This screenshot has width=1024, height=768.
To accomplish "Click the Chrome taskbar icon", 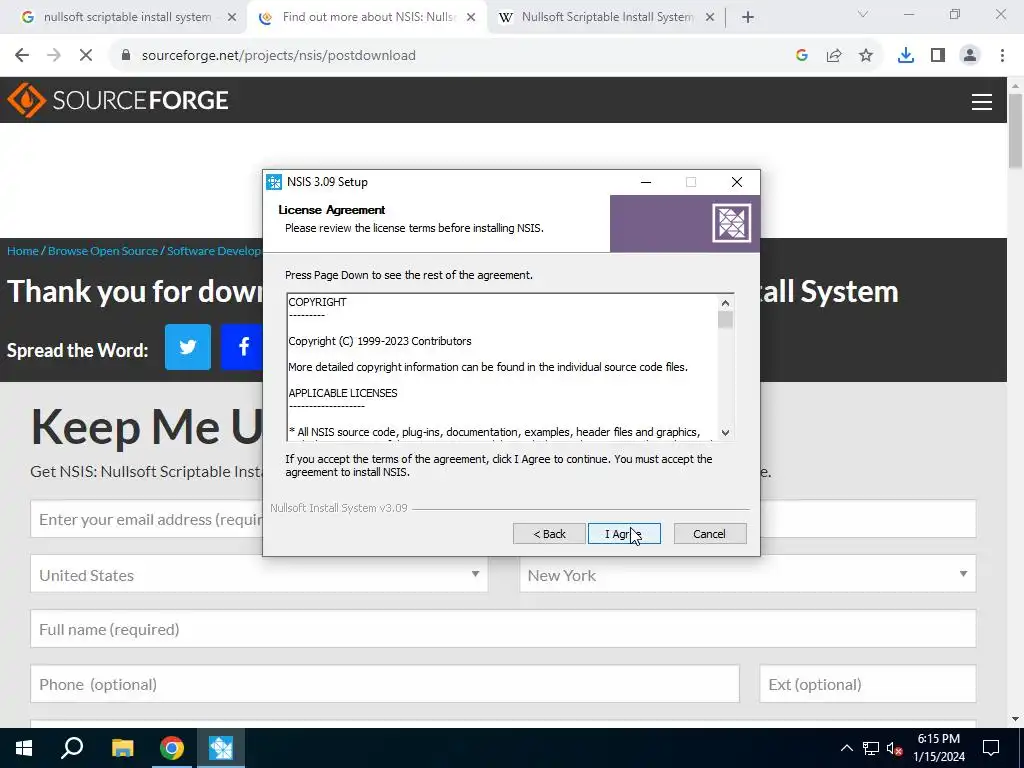I will click(172, 748).
